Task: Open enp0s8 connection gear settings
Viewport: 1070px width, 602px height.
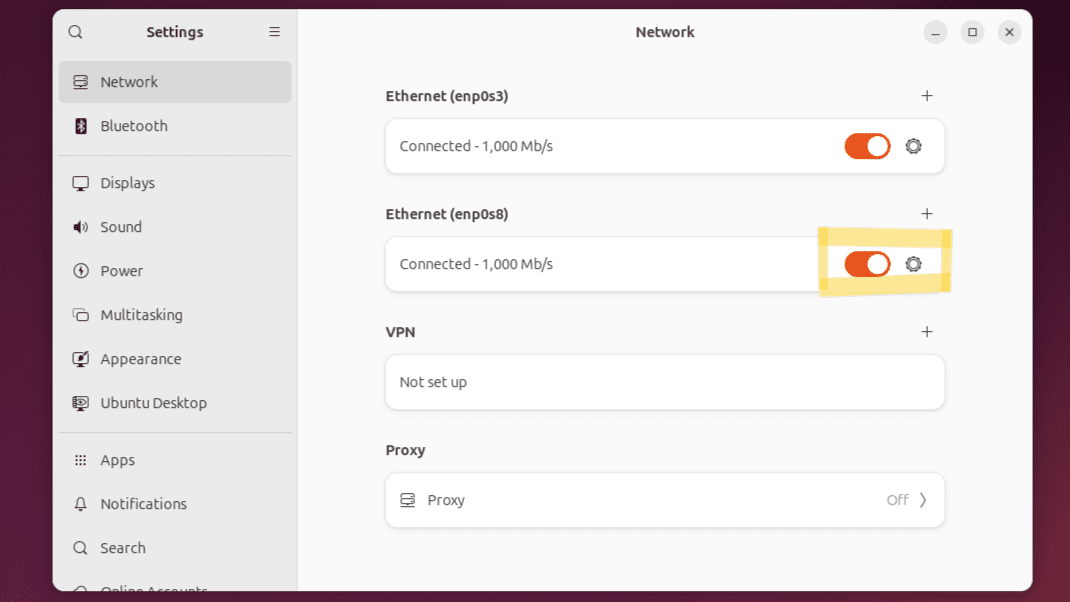Action: [913, 264]
